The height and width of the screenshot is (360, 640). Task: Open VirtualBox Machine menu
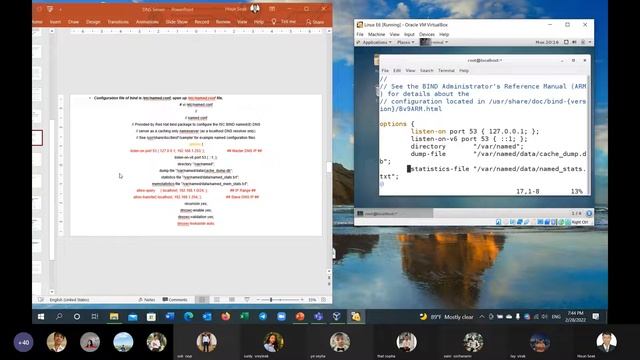pyautogui.click(x=376, y=34)
